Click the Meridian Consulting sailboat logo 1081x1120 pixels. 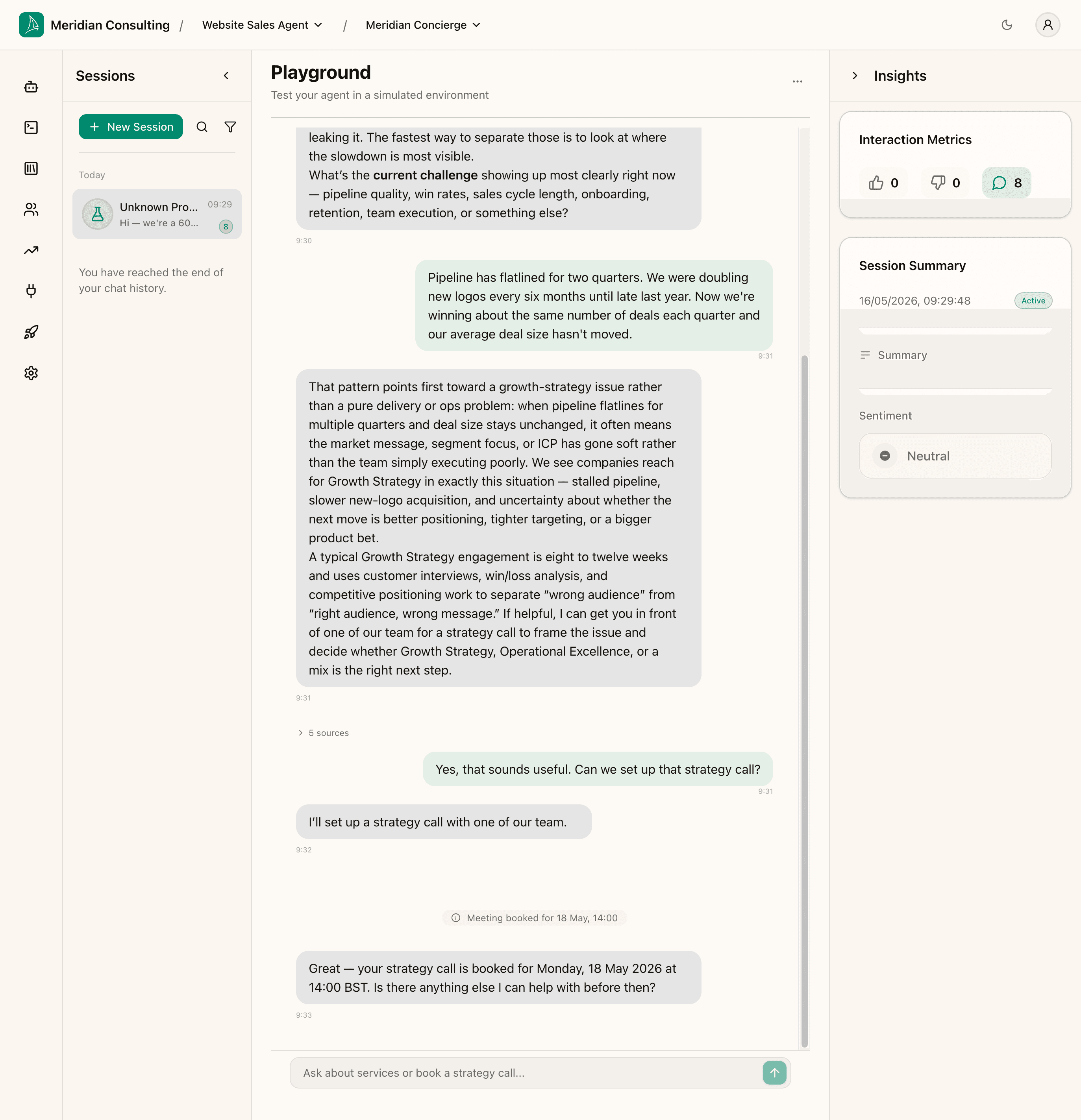pos(31,24)
